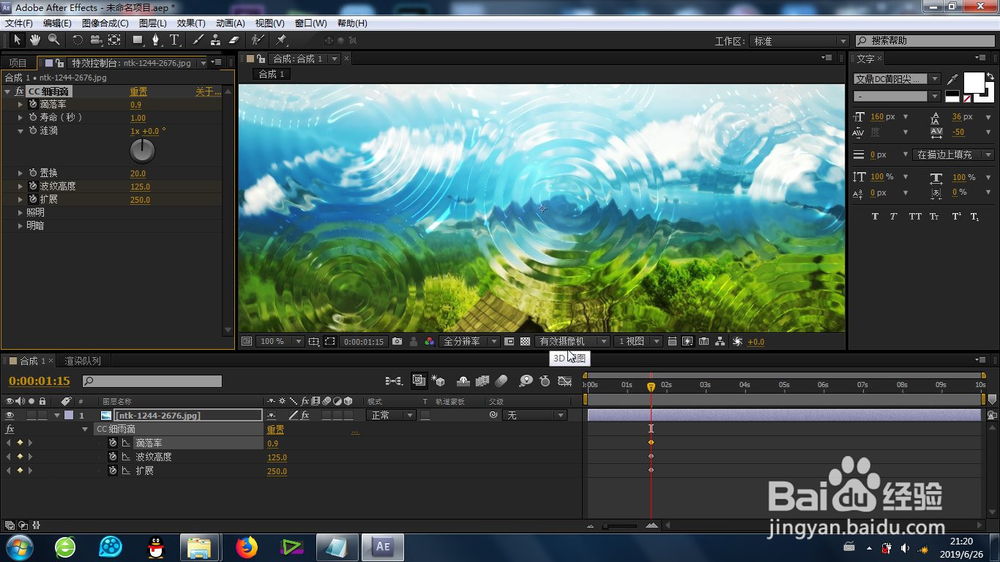1000x562 pixels.
Task: Collapse the 涟漪 property twirl arrow
Action: pos(20,131)
